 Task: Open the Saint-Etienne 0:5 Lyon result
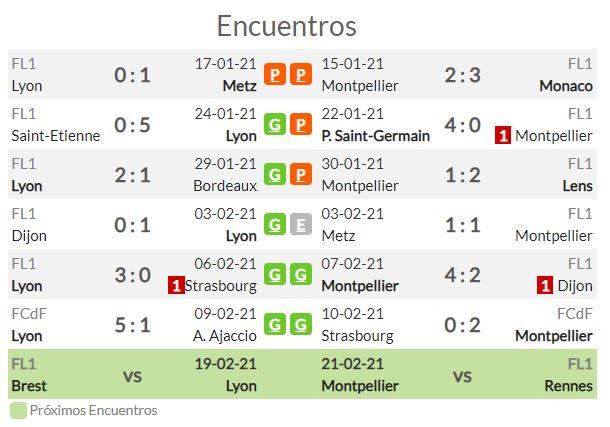pyautogui.click(x=132, y=125)
